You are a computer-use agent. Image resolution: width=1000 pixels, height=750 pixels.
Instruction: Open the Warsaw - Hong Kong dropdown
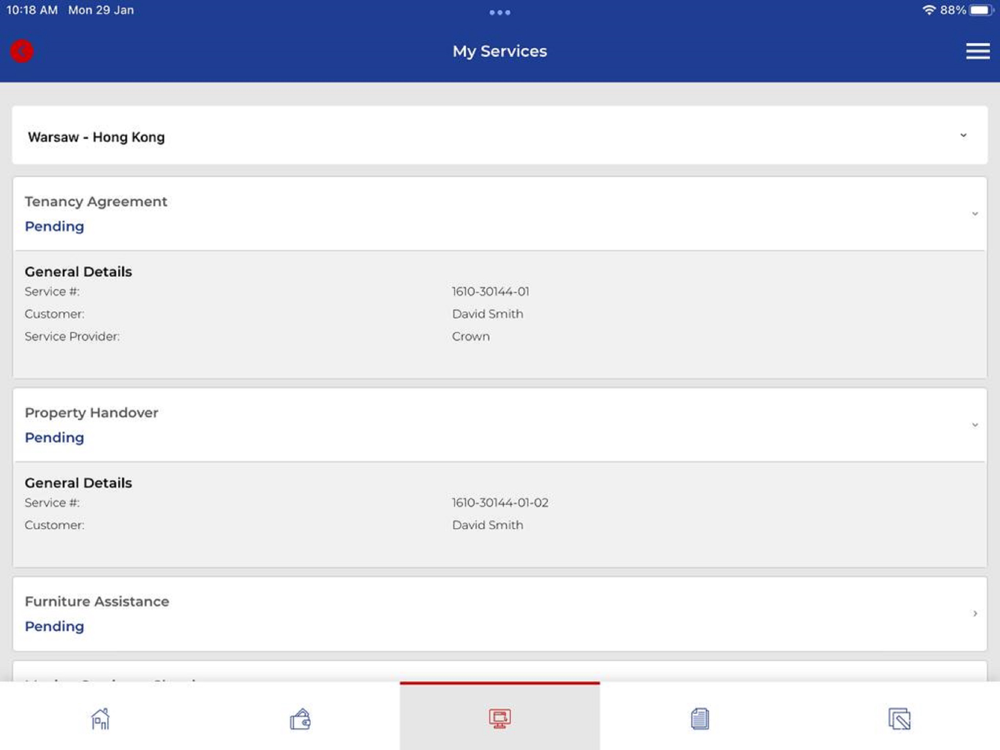(499, 136)
